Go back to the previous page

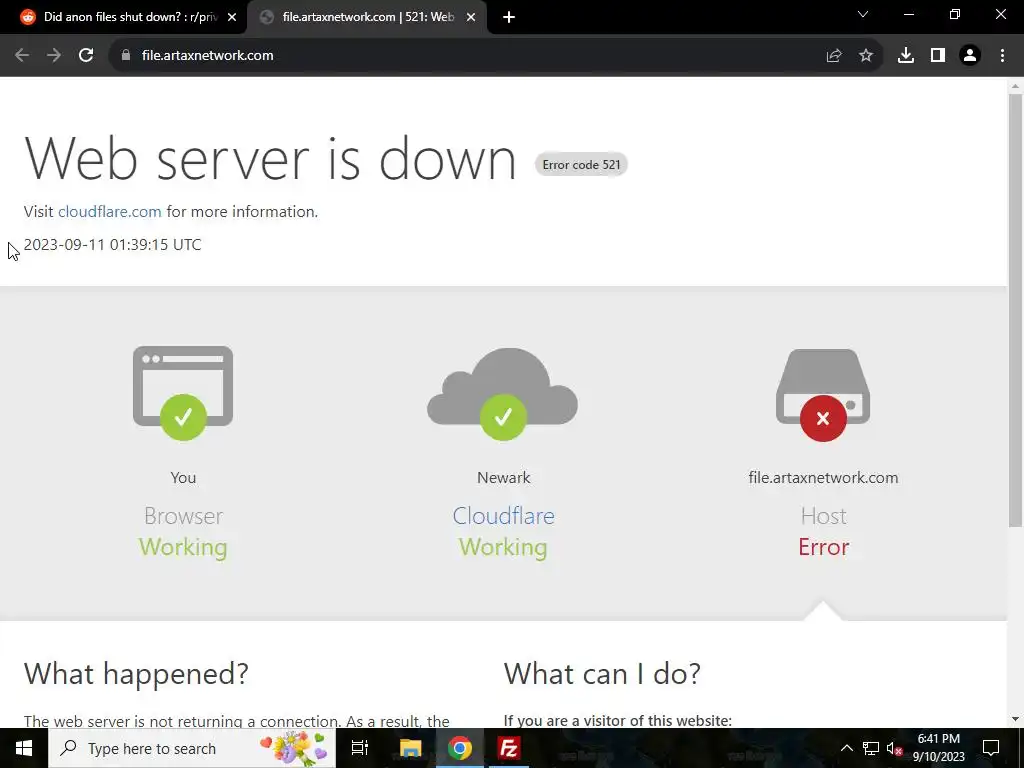(22, 56)
